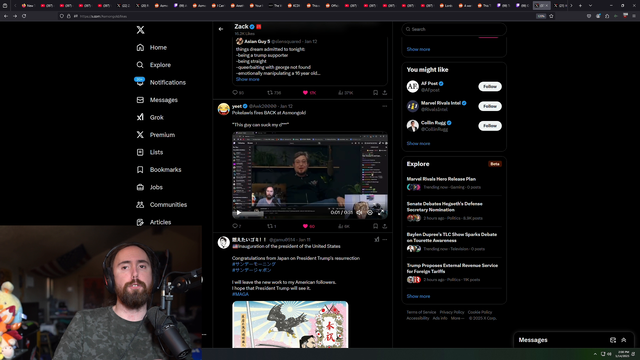Show more in quoted Asian Guy post
640x360 pixels.
(247, 79)
